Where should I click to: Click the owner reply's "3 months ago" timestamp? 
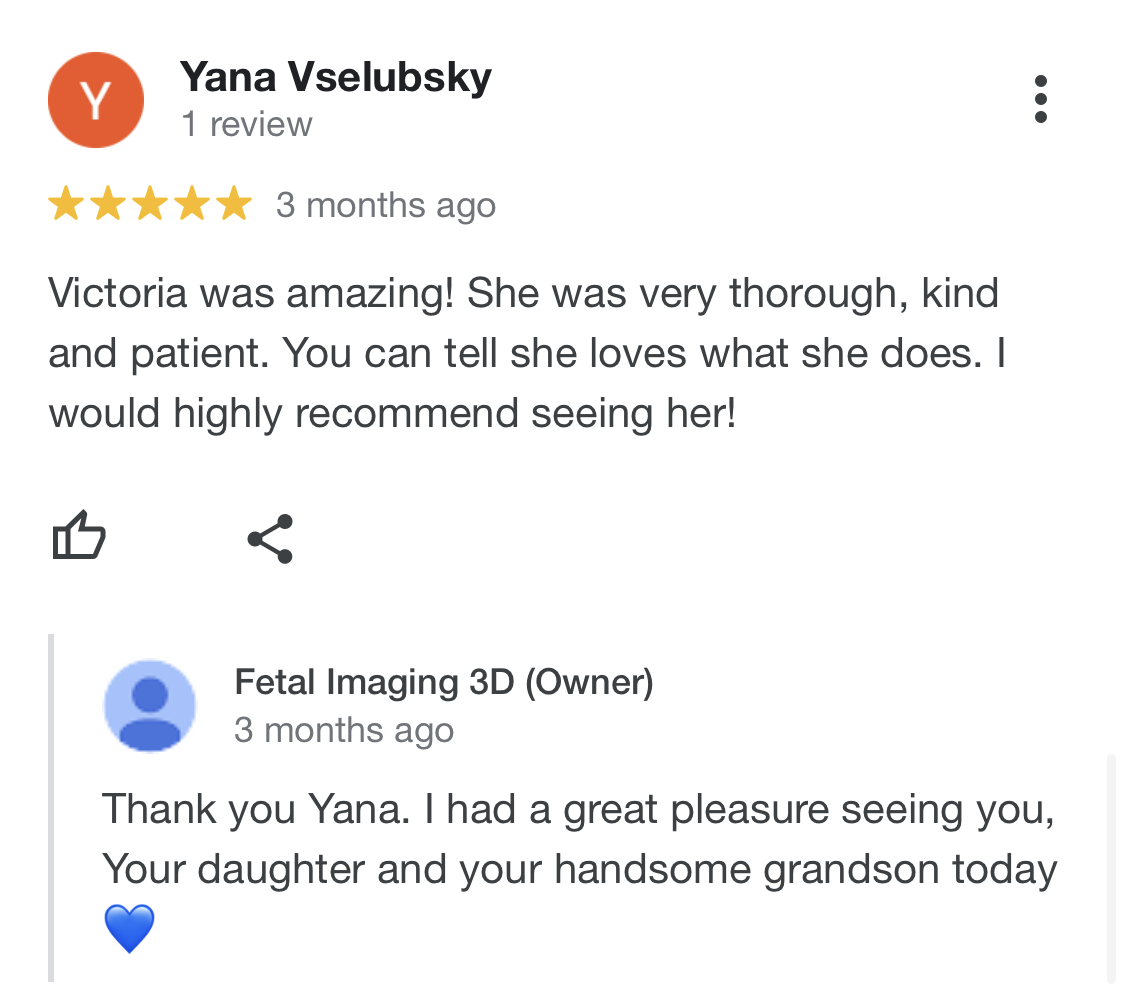point(343,730)
